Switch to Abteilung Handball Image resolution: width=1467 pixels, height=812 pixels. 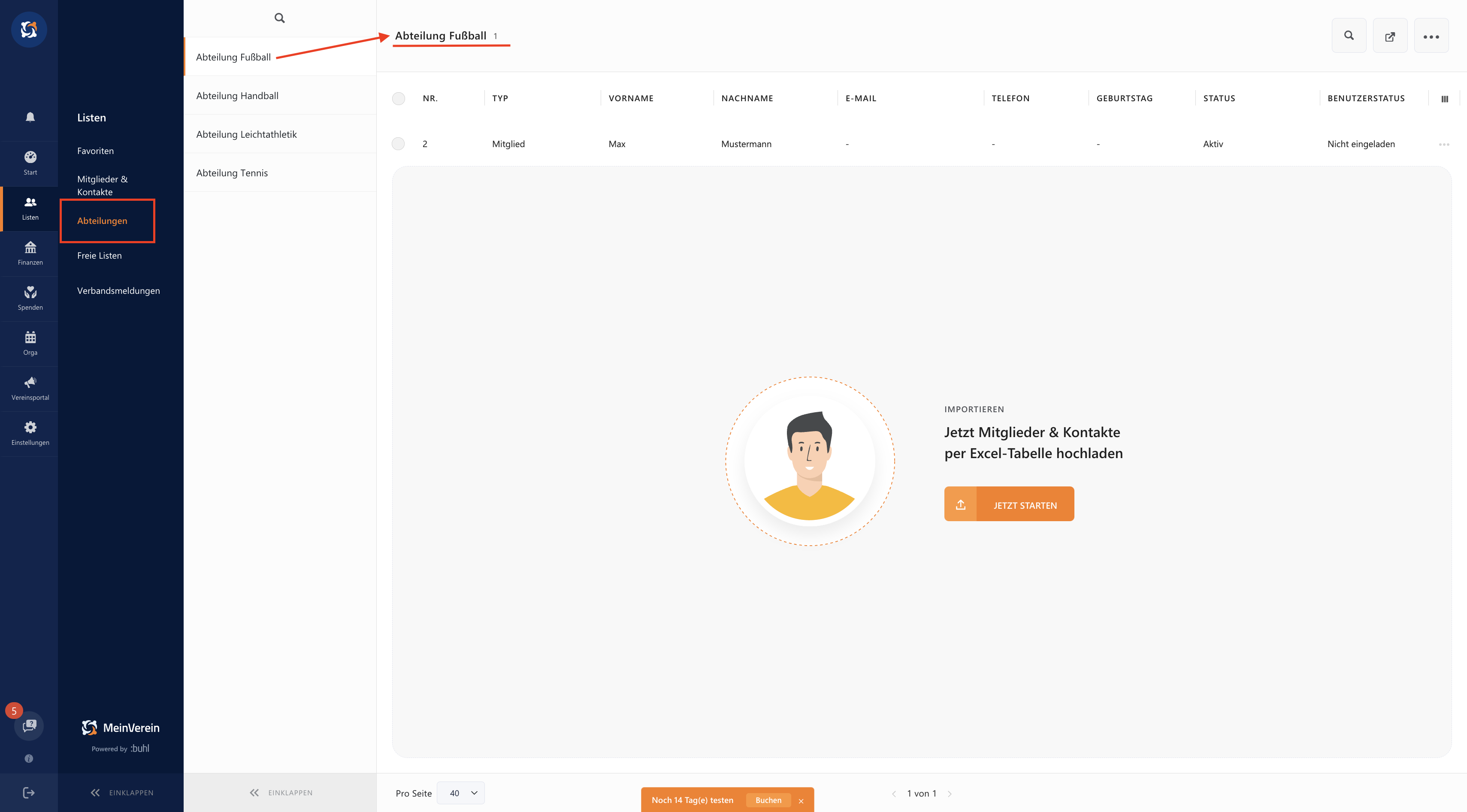(x=237, y=95)
